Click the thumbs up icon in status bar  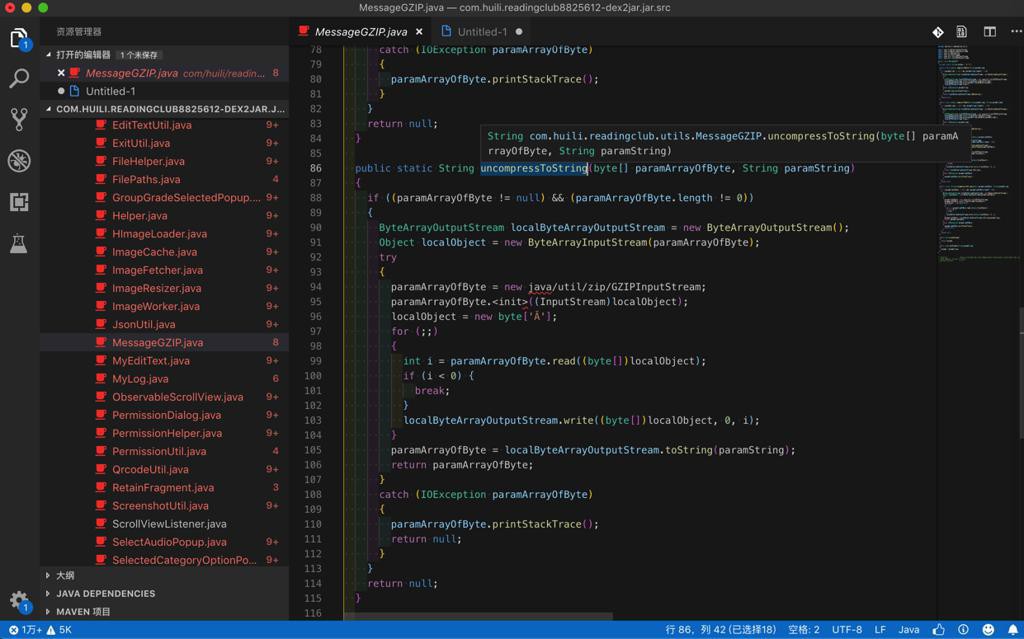939,630
